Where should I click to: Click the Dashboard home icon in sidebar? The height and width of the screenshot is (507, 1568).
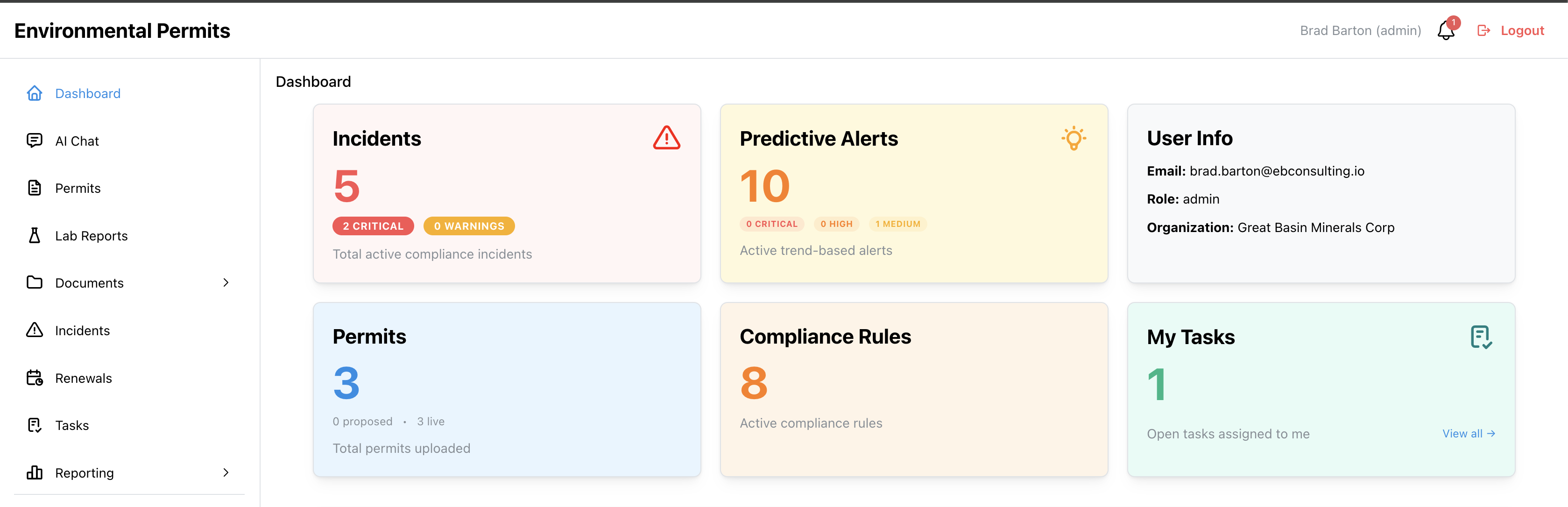pos(35,93)
